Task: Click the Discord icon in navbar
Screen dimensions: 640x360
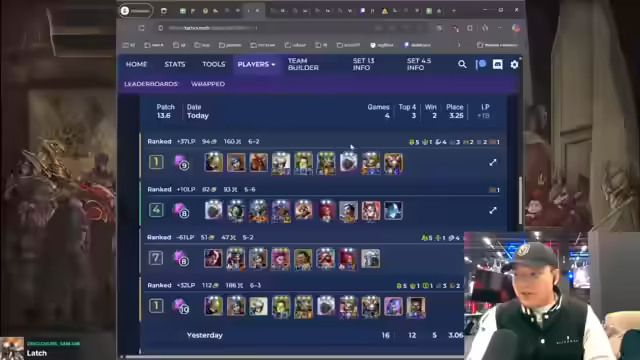Action: click(498, 64)
